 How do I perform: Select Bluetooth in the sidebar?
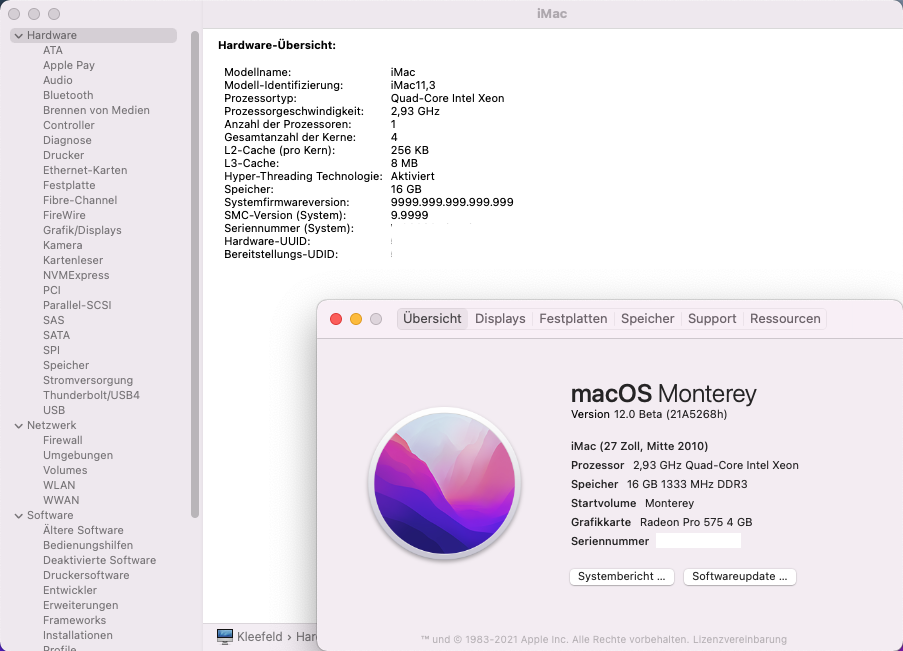[68, 95]
